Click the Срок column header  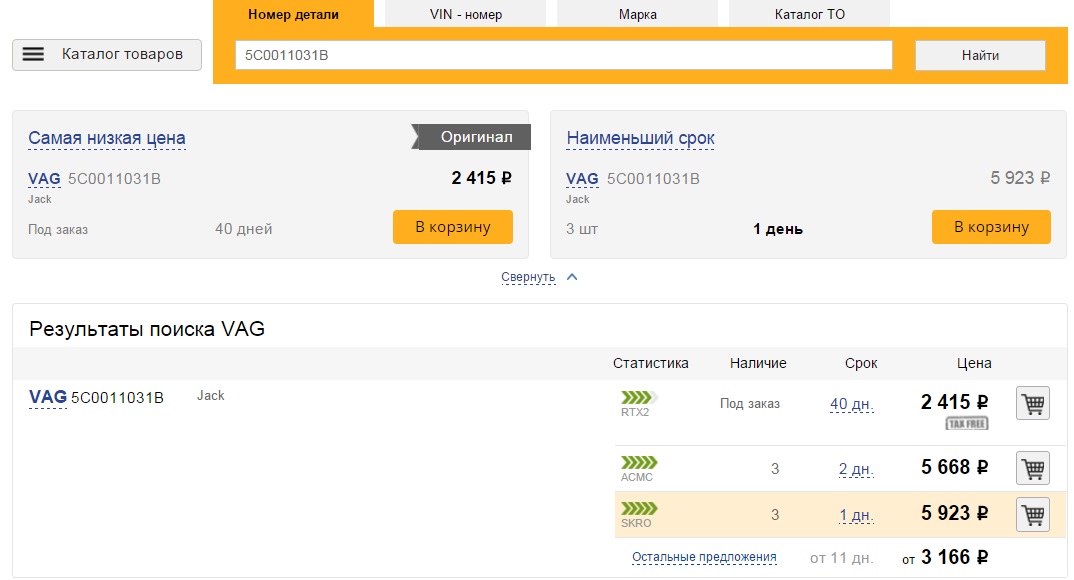(x=861, y=363)
